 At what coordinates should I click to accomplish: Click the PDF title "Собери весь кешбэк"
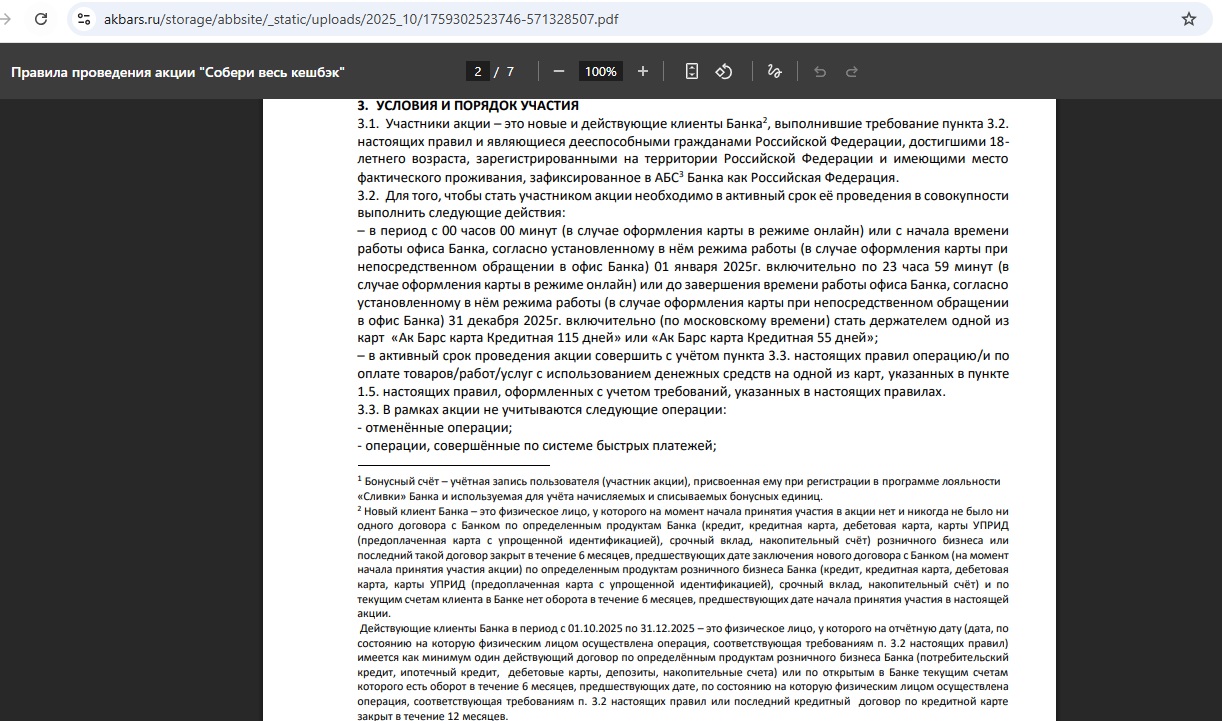pyautogui.click(x=177, y=72)
